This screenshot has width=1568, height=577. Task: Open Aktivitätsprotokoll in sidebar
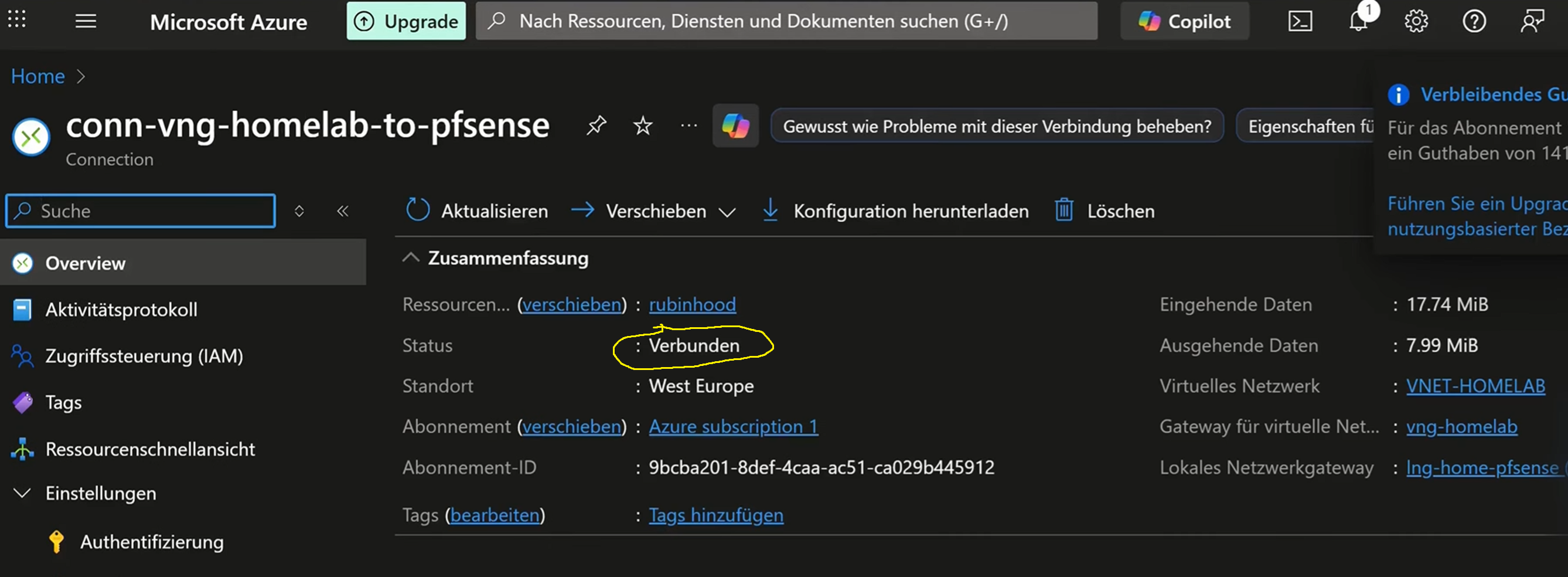[x=121, y=310]
